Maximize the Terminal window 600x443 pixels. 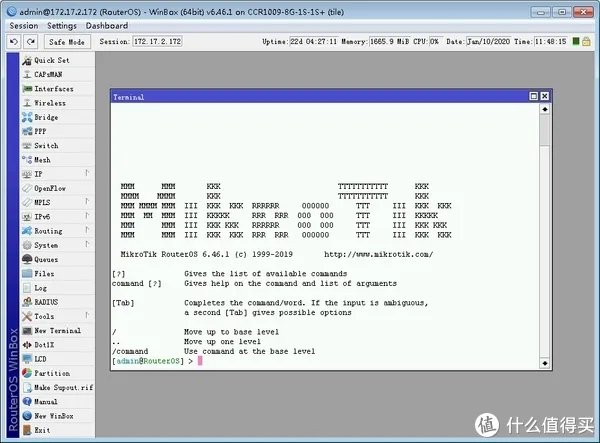click(533, 96)
